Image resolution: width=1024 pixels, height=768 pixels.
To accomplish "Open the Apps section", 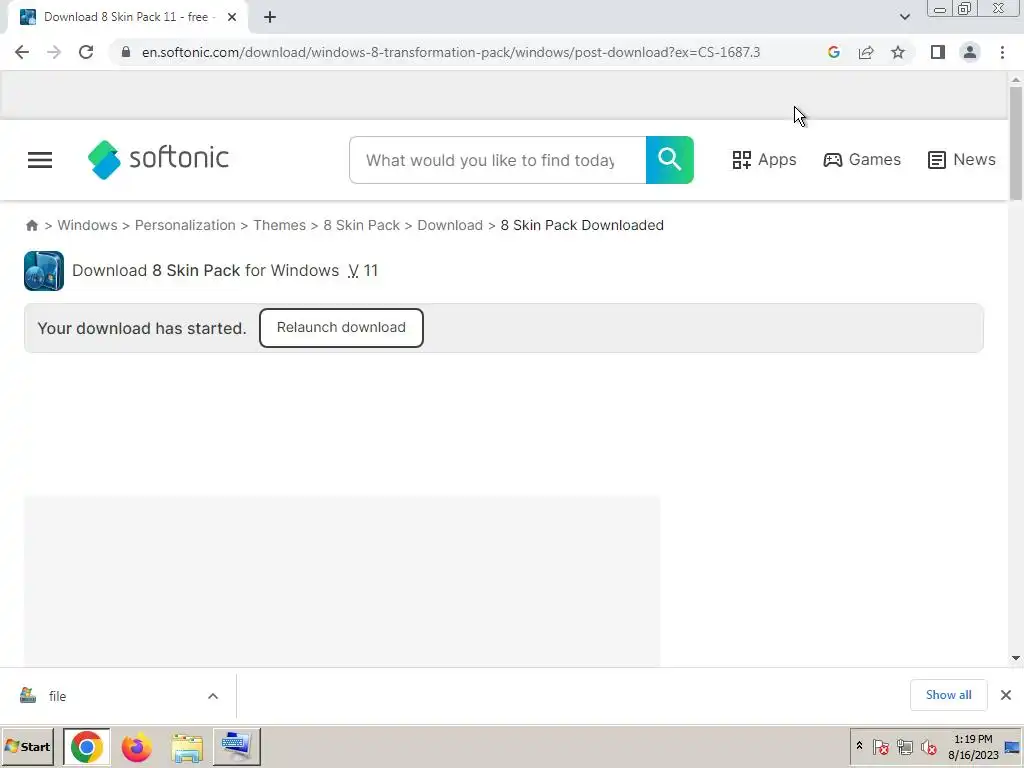I will (764, 160).
